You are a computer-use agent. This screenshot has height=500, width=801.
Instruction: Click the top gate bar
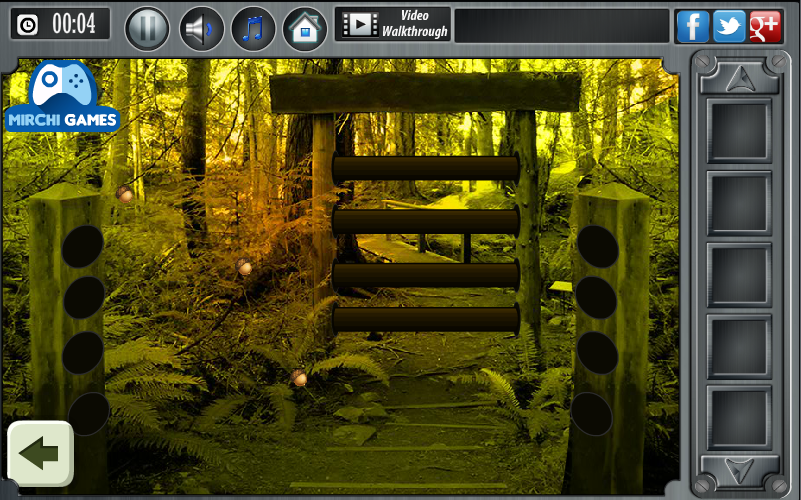[426, 168]
